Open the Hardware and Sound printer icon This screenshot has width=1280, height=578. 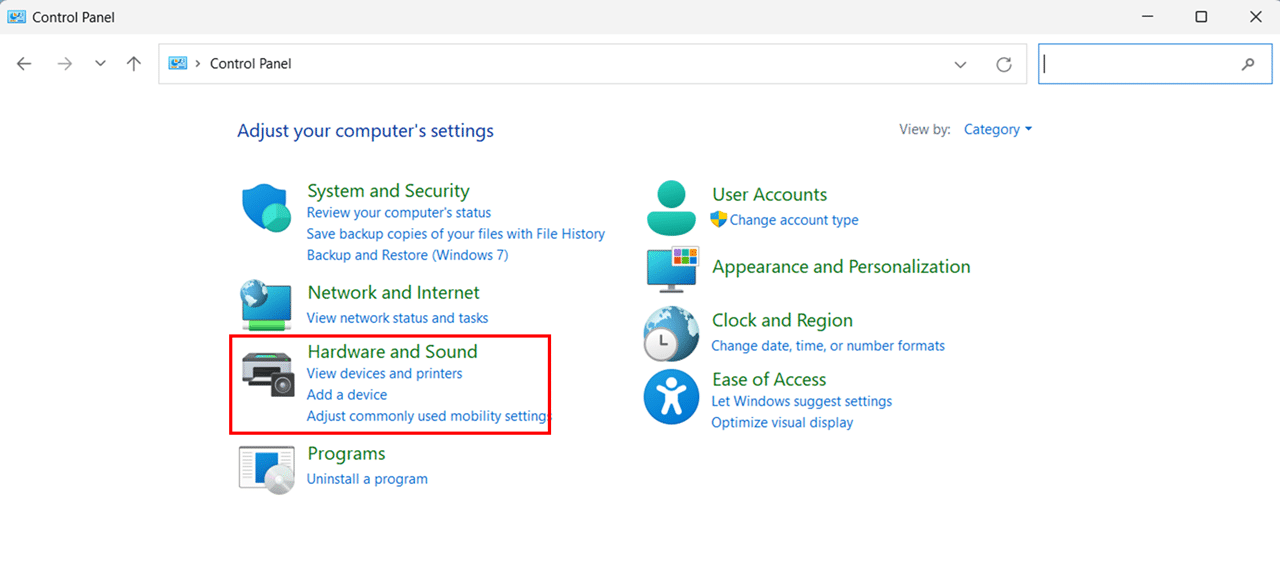coord(268,370)
